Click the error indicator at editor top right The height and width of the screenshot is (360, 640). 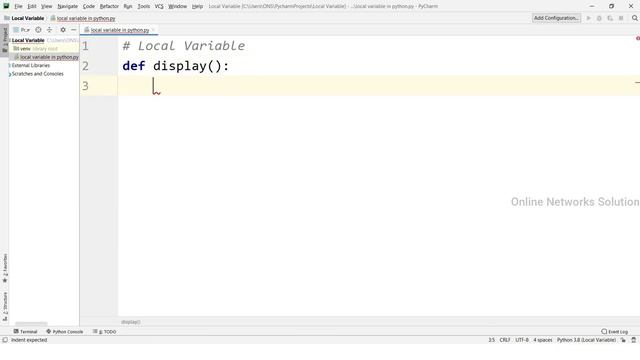638,38
